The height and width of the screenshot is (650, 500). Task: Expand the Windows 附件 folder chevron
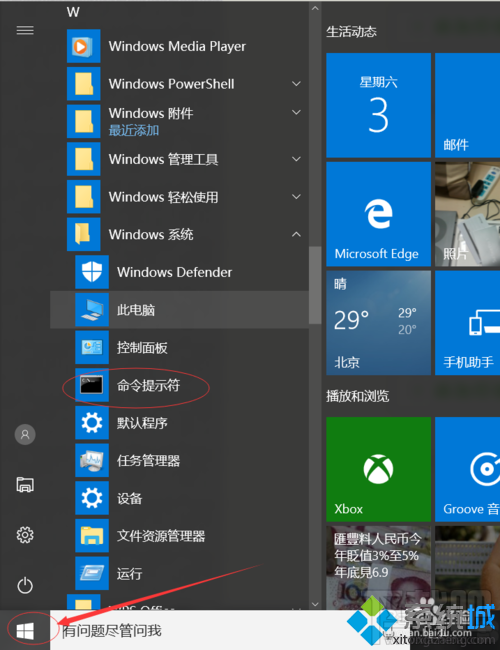click(296, 112)
